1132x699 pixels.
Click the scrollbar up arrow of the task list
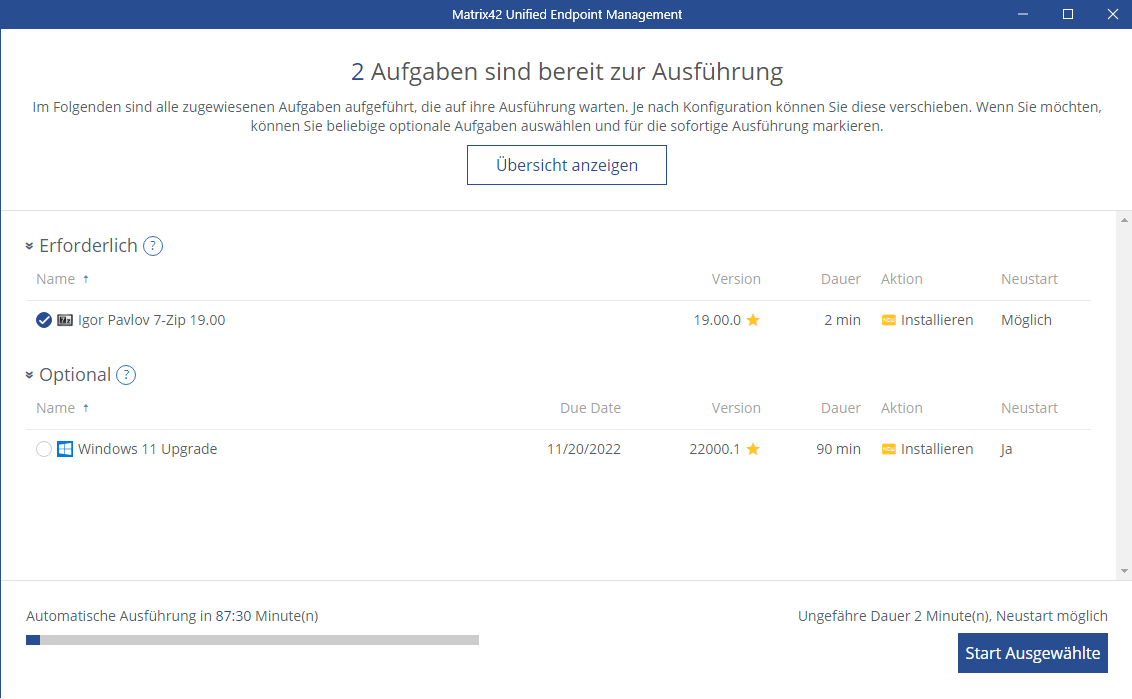point(1124,220)
